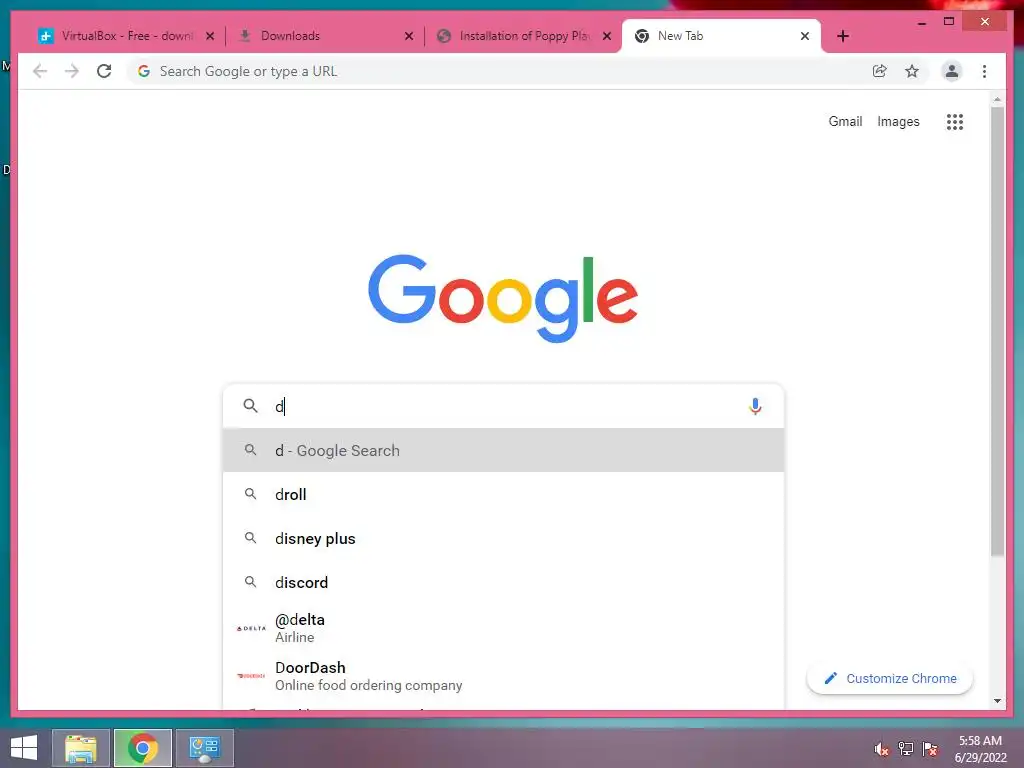Image resolution: width=1024 pixels, height=768 pixels.
Task: Start voice search with the microphone
Action: (x=755, y=406)
